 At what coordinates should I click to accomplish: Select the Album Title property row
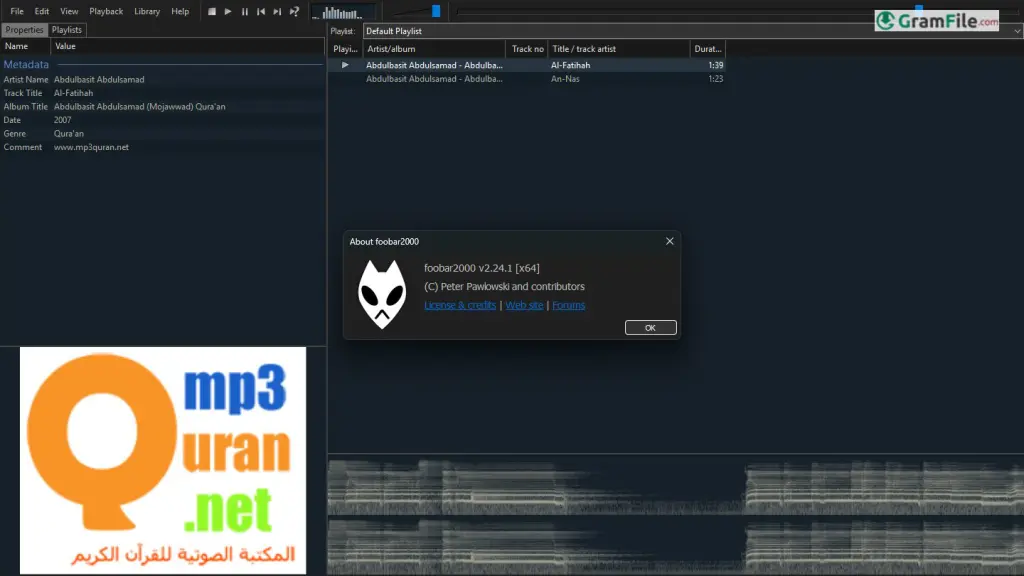click(x=162, y=106)
